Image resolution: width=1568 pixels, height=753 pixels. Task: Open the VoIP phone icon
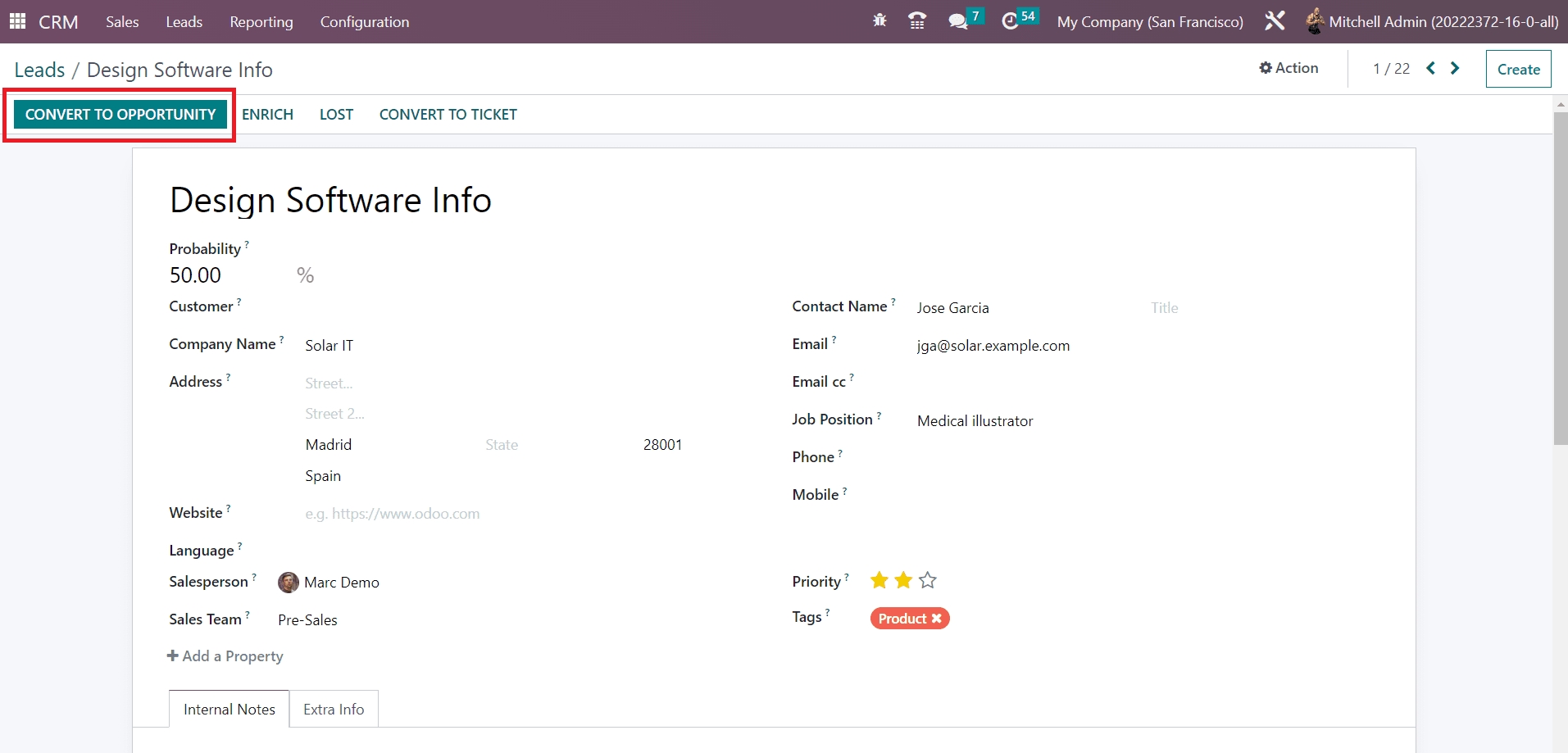click(x=917, y=21)
